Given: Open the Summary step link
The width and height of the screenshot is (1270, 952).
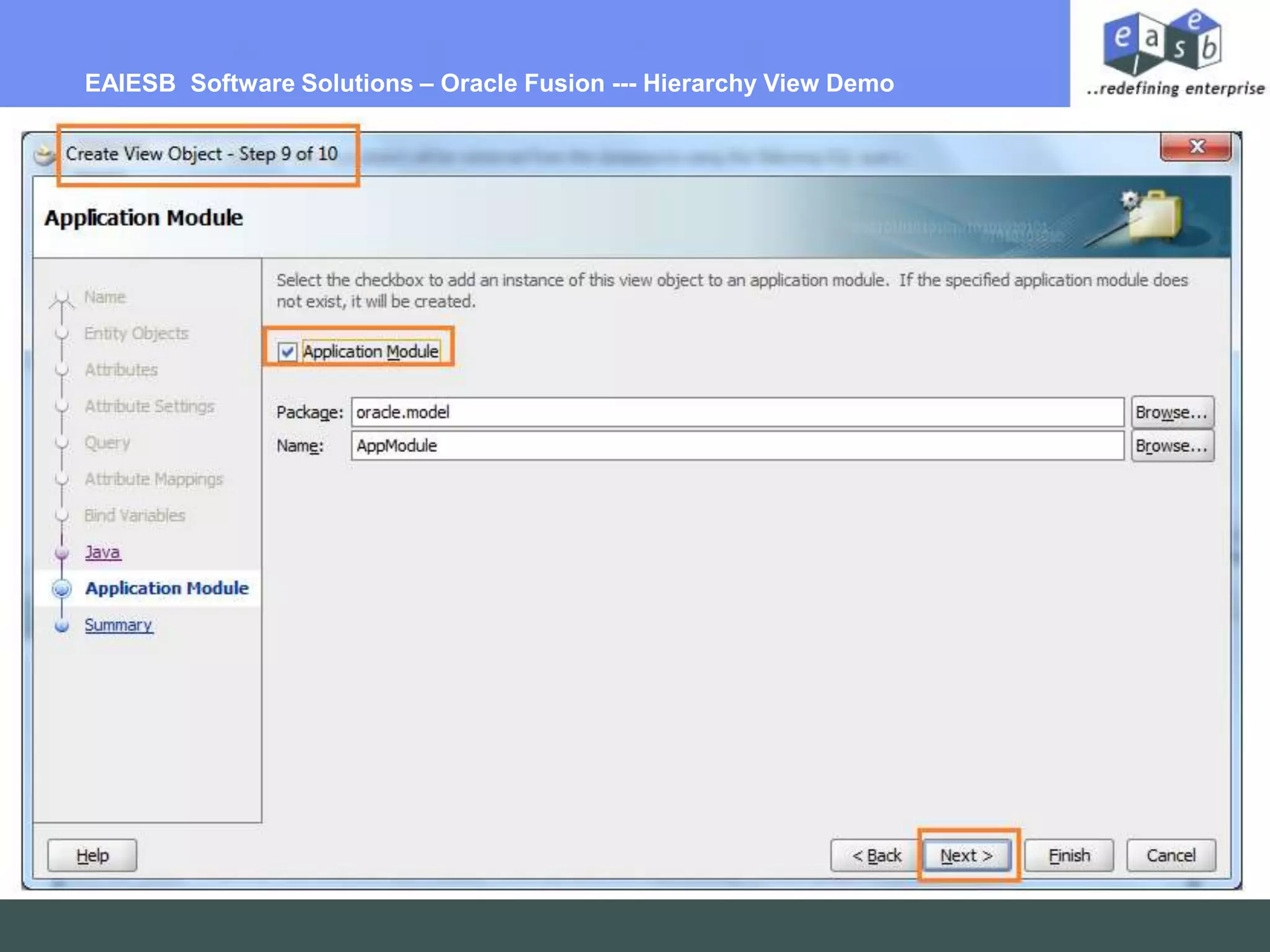Looking at the screenshot, I should [118, 625].
